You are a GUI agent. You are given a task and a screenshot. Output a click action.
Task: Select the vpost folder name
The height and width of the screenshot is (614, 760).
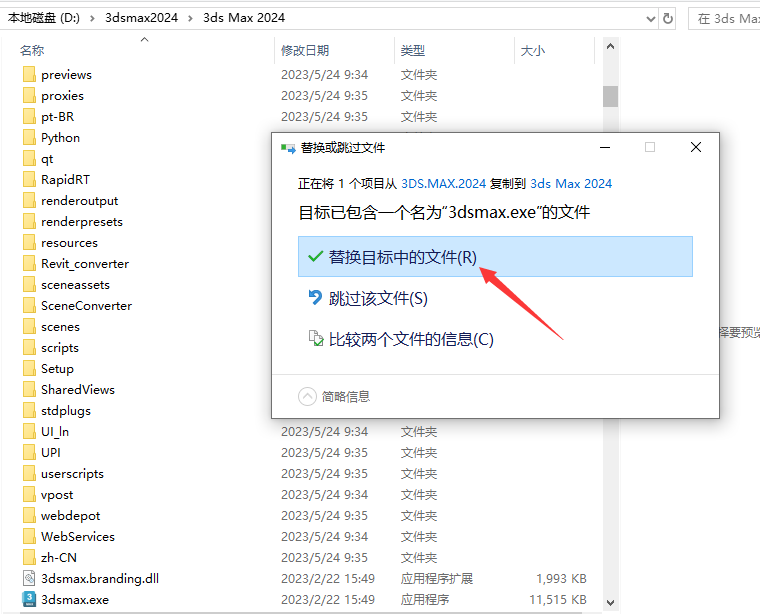pos(57,495)
